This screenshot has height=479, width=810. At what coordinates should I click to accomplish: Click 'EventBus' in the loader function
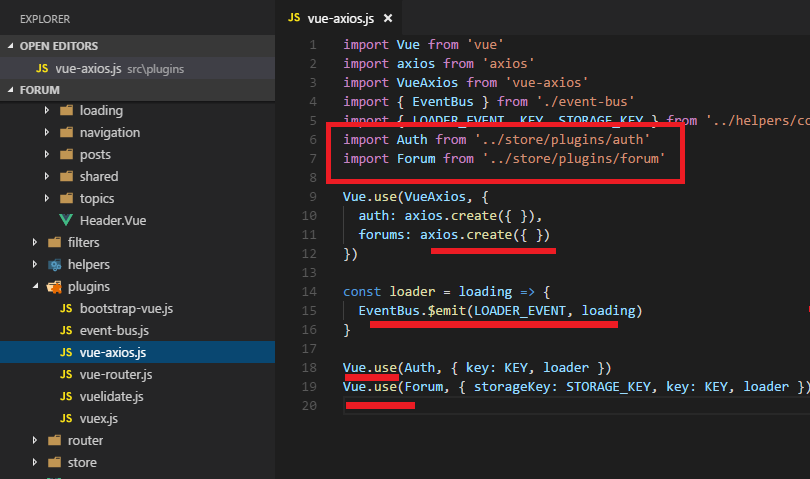[389, 311]
